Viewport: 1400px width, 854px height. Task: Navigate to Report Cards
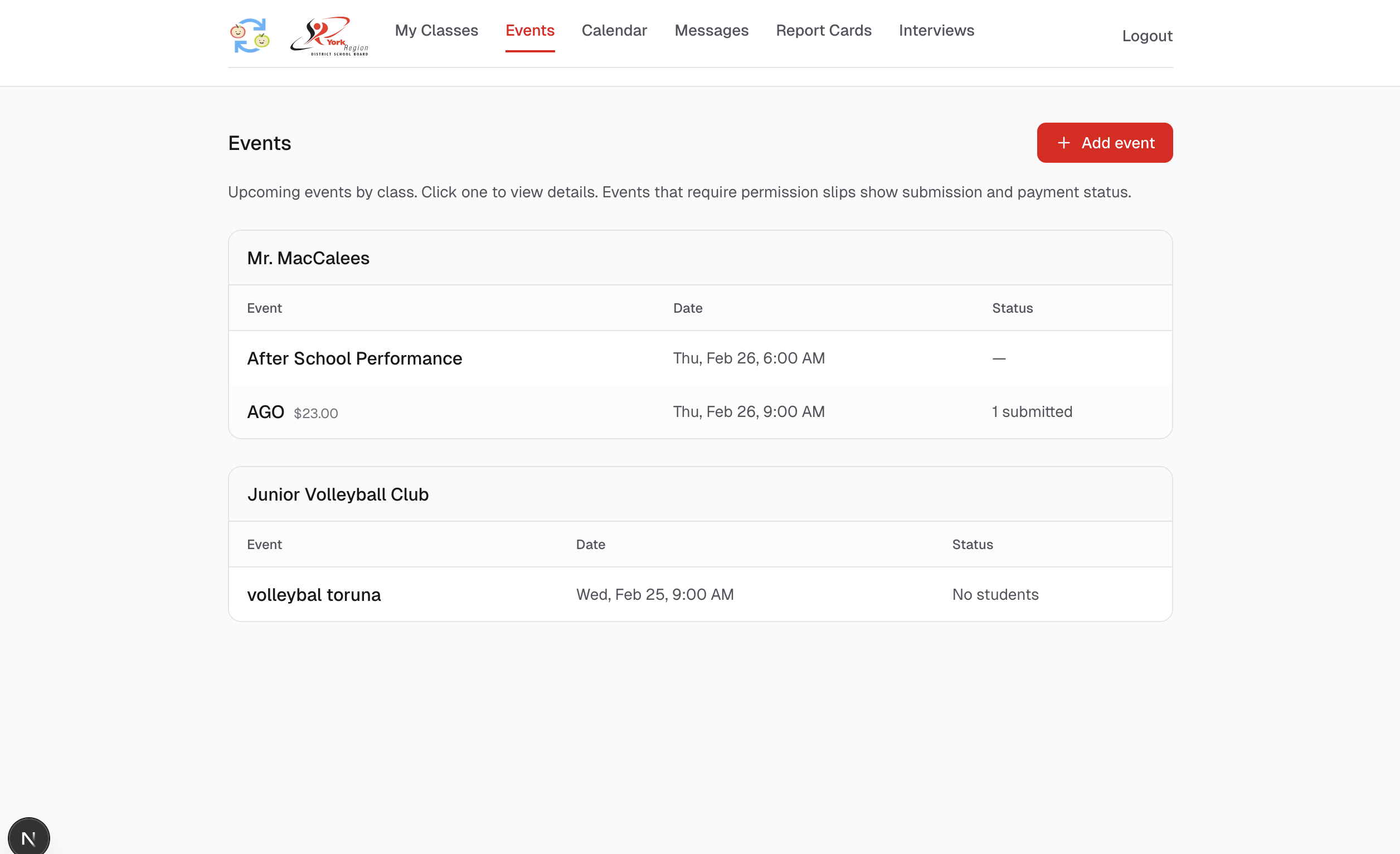pyautogui.click(x=823, y=31)
